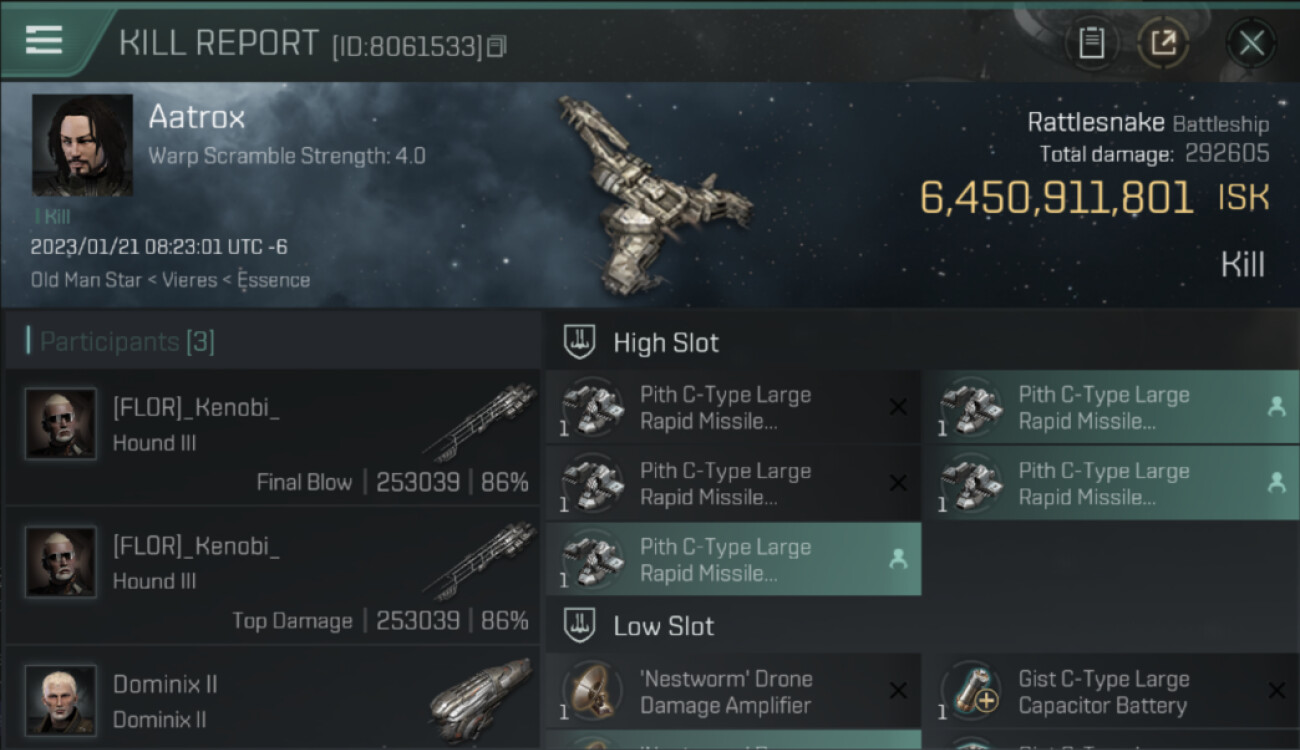The image size is (1300, 750).
Task: Click the Aatrox pilot name
Action: coord(197,118)
